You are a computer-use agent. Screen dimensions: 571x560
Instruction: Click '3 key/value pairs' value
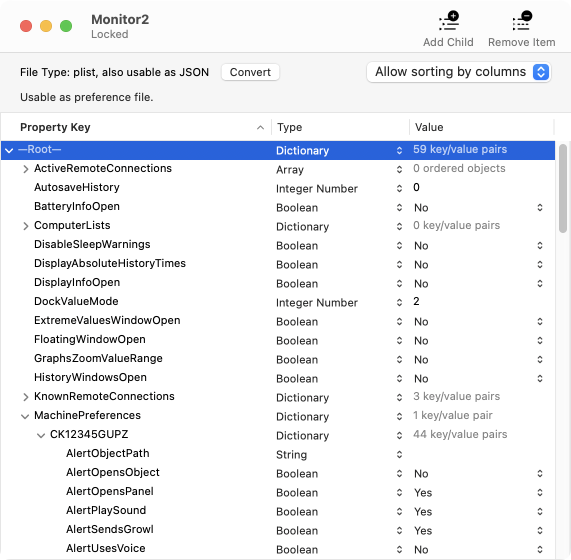[457, 396]
